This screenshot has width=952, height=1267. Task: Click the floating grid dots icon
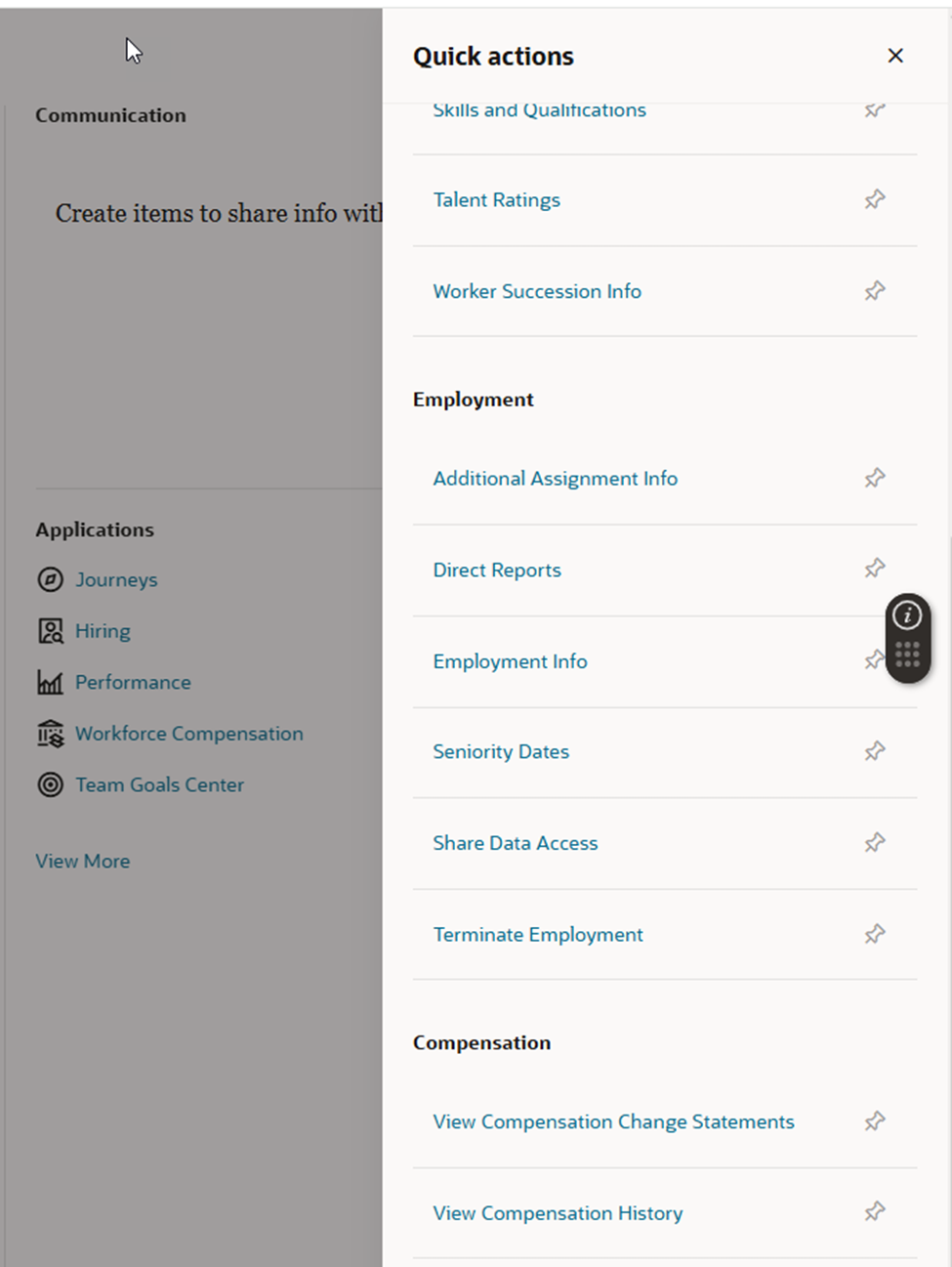coord(908,655)
